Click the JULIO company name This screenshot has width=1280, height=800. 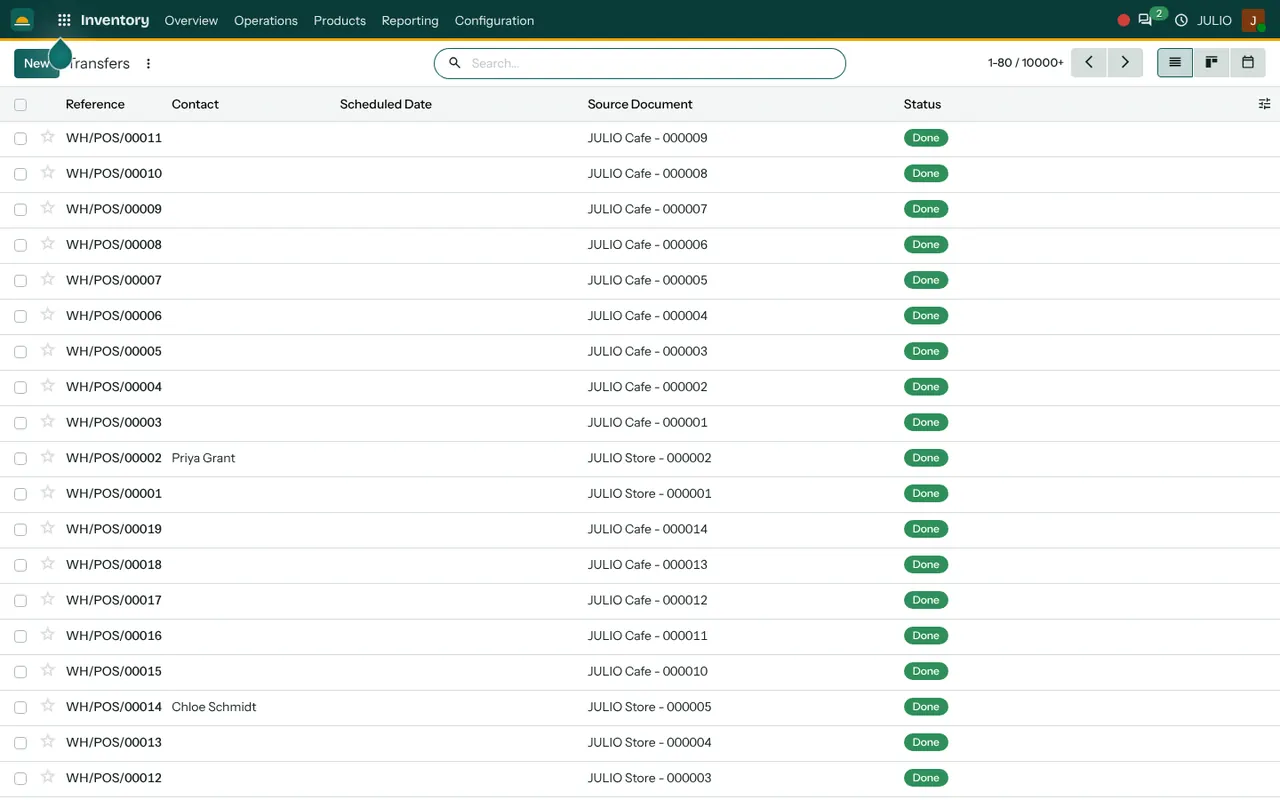(1214, 20)
